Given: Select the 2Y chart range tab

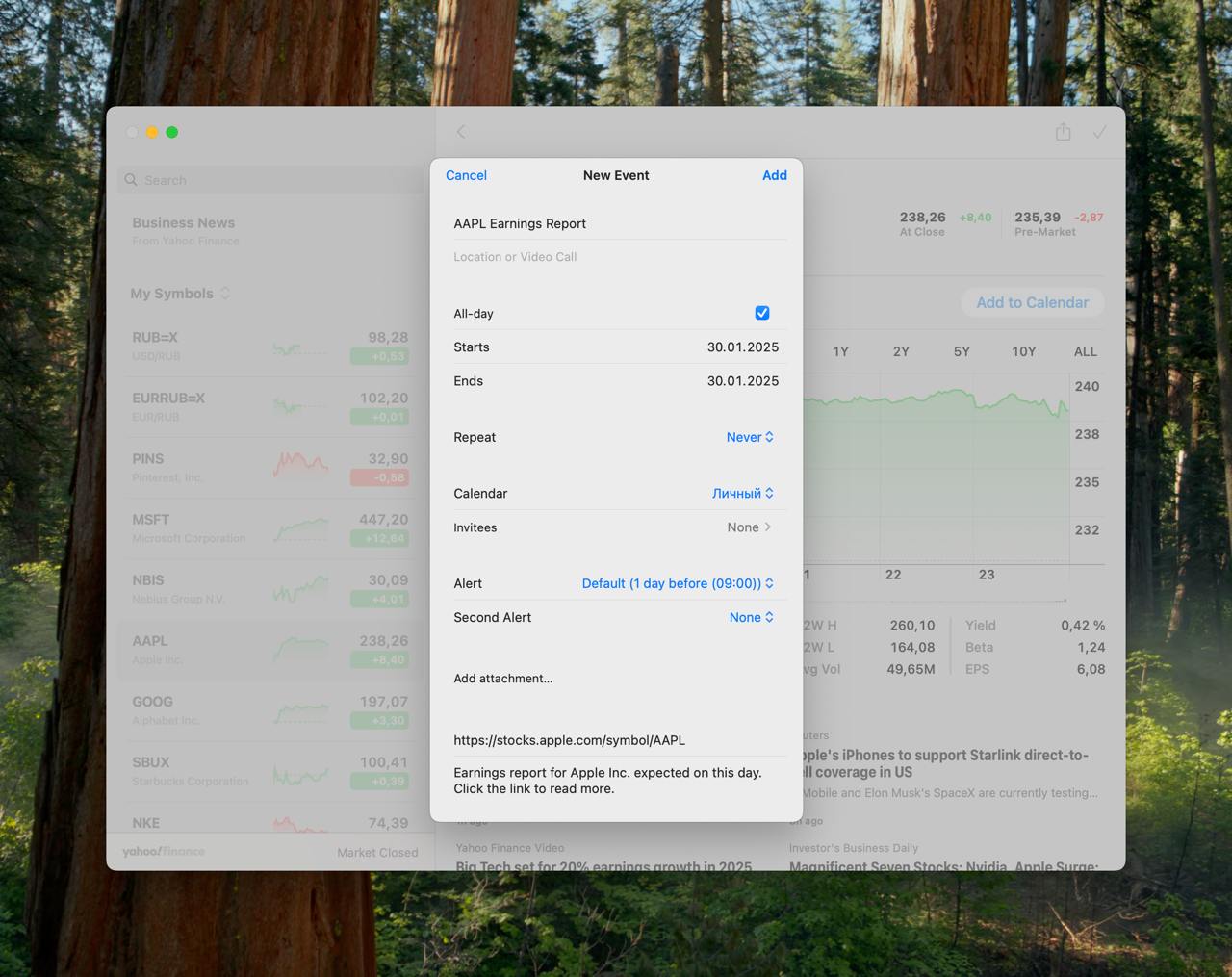Looking at the screenshot, I should 901,351.
